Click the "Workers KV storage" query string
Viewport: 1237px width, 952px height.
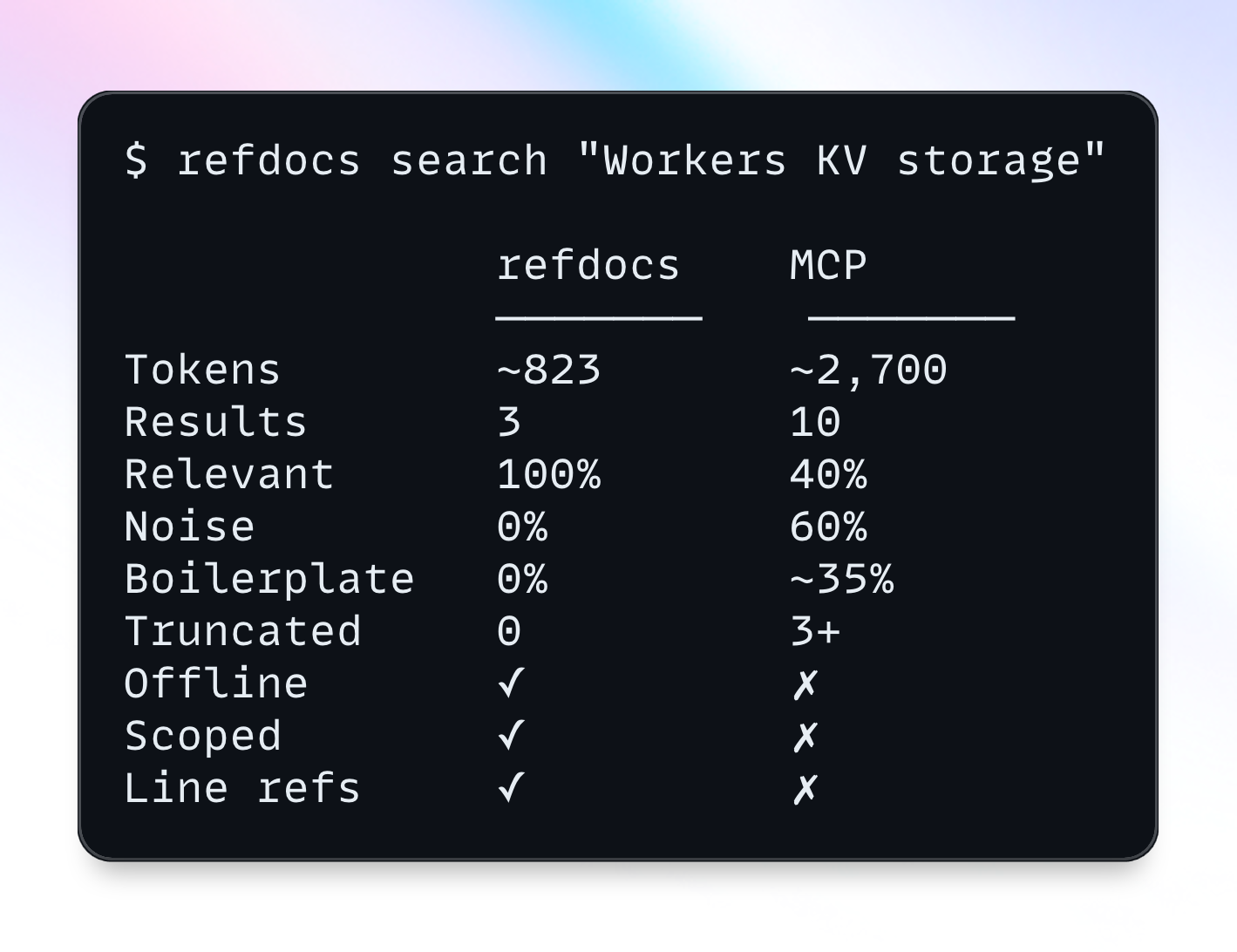842,161
